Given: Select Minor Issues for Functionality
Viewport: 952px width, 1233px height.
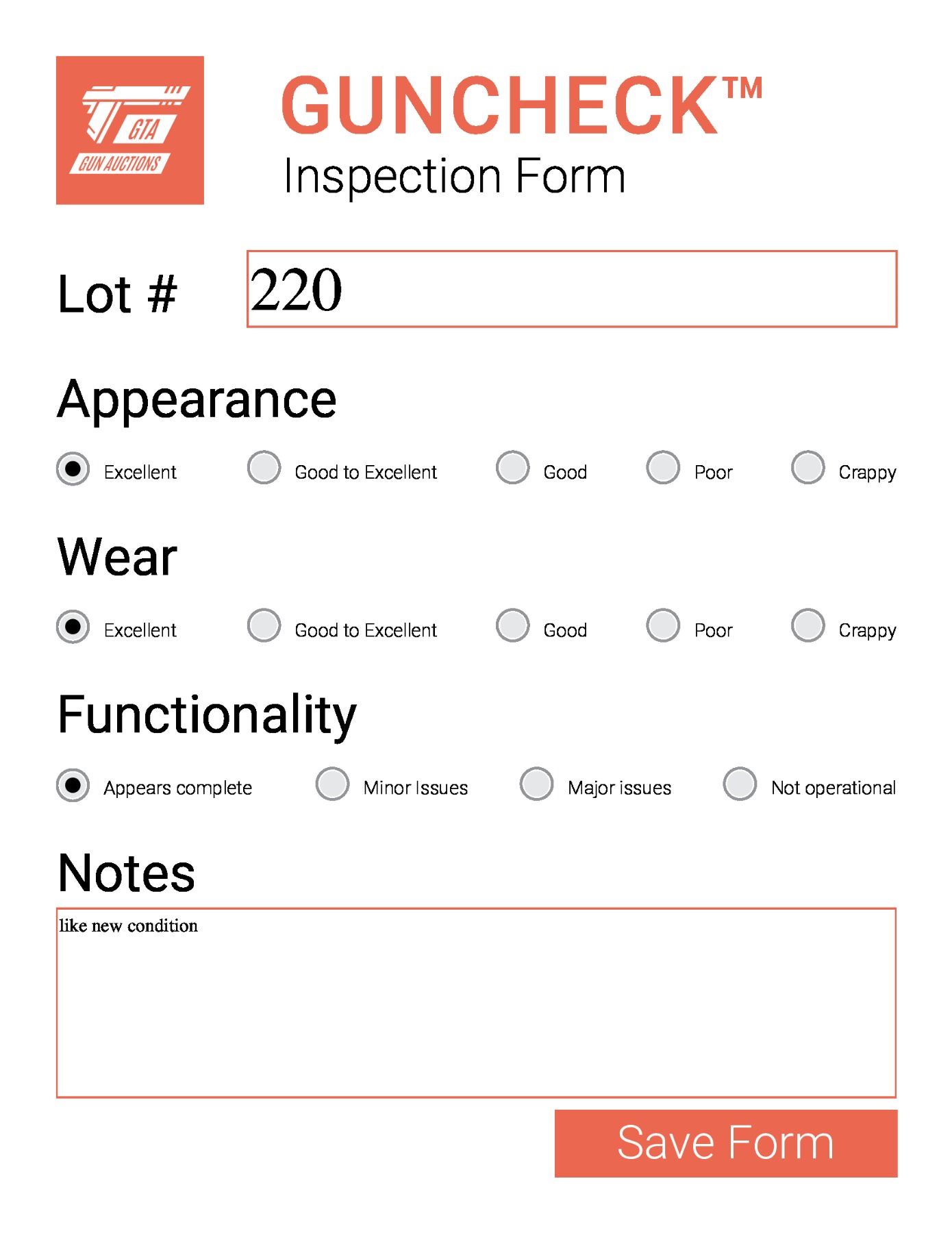Looking at the screenshot, I should [332, 784].
